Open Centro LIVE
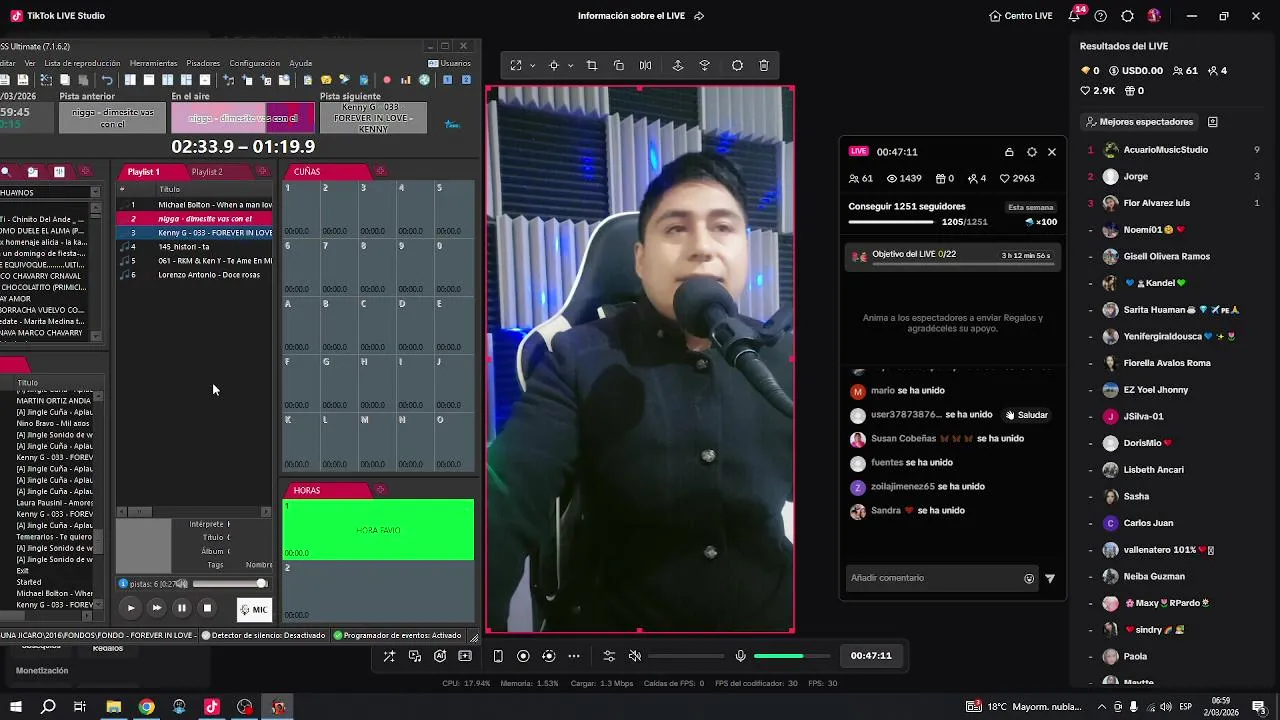This screenshot has height=720, width=1280. pyautogui.click(x=1020, y=16)
